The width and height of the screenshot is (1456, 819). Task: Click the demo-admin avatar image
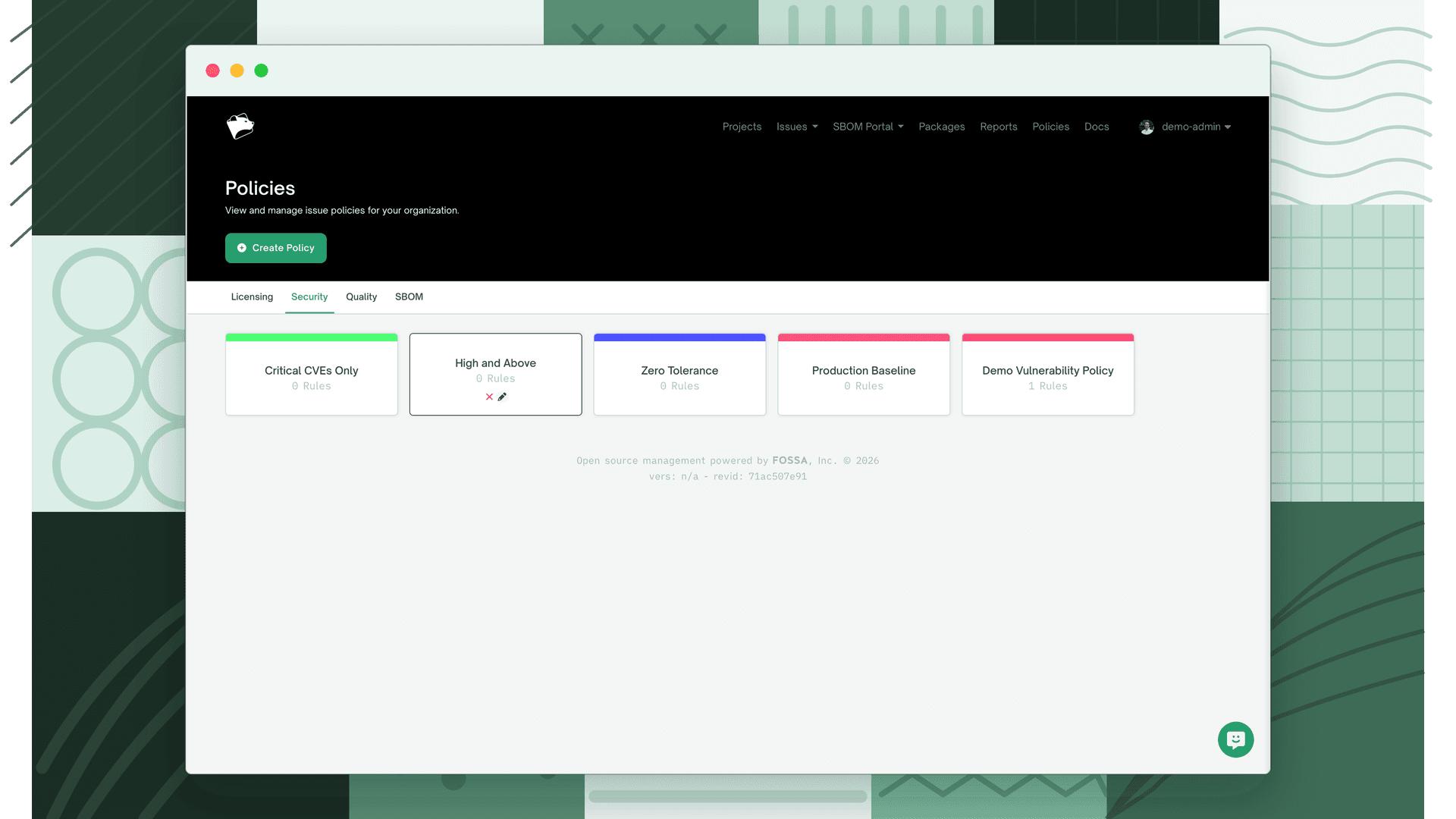[x=1147, y=127]
